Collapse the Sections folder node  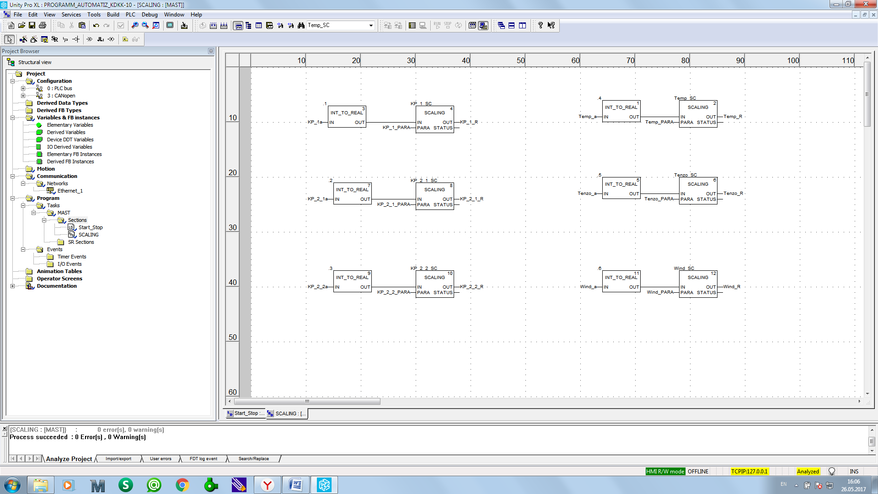pos(44,220)
